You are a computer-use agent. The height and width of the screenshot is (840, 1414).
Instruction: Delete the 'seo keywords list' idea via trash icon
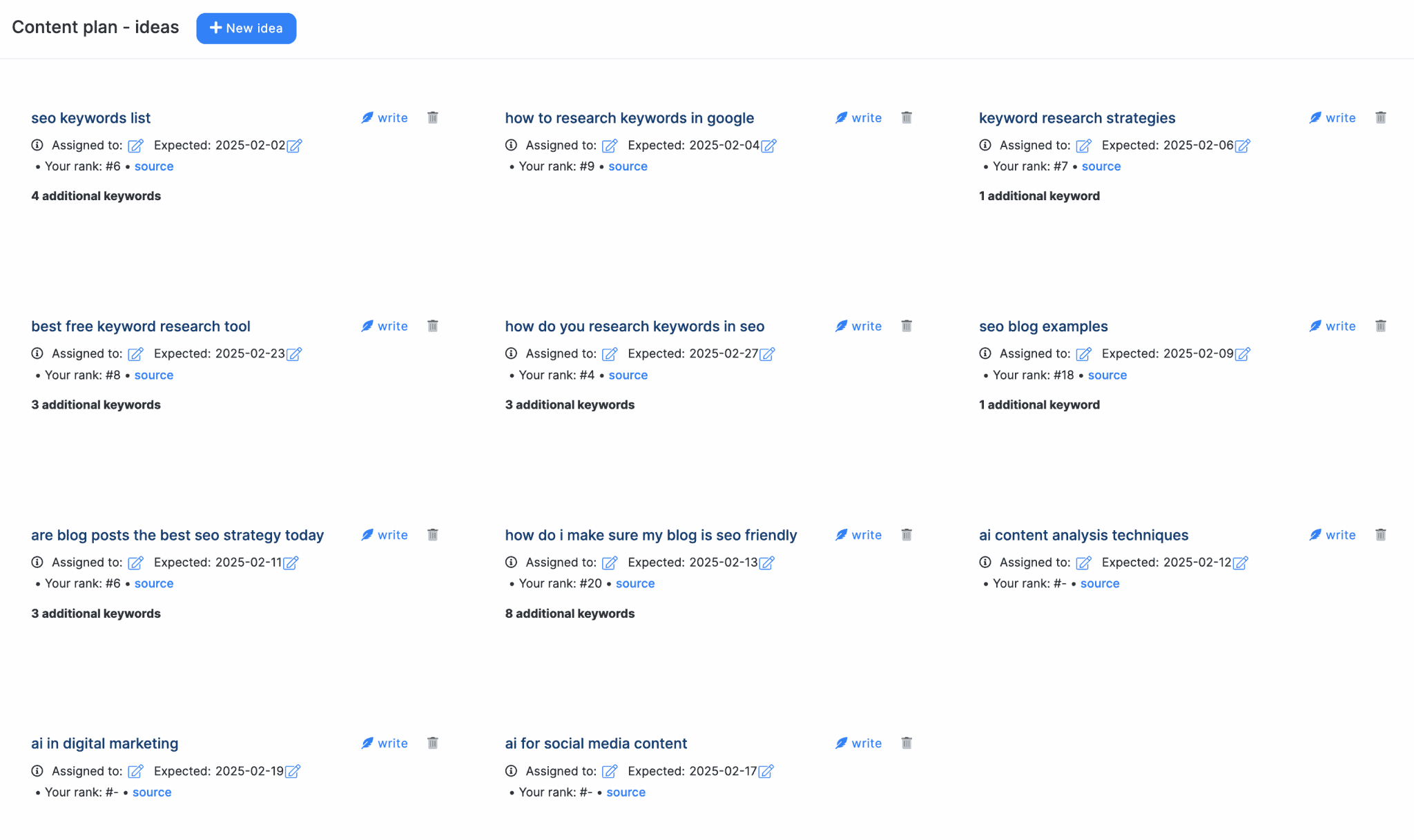tap(432, 117)
